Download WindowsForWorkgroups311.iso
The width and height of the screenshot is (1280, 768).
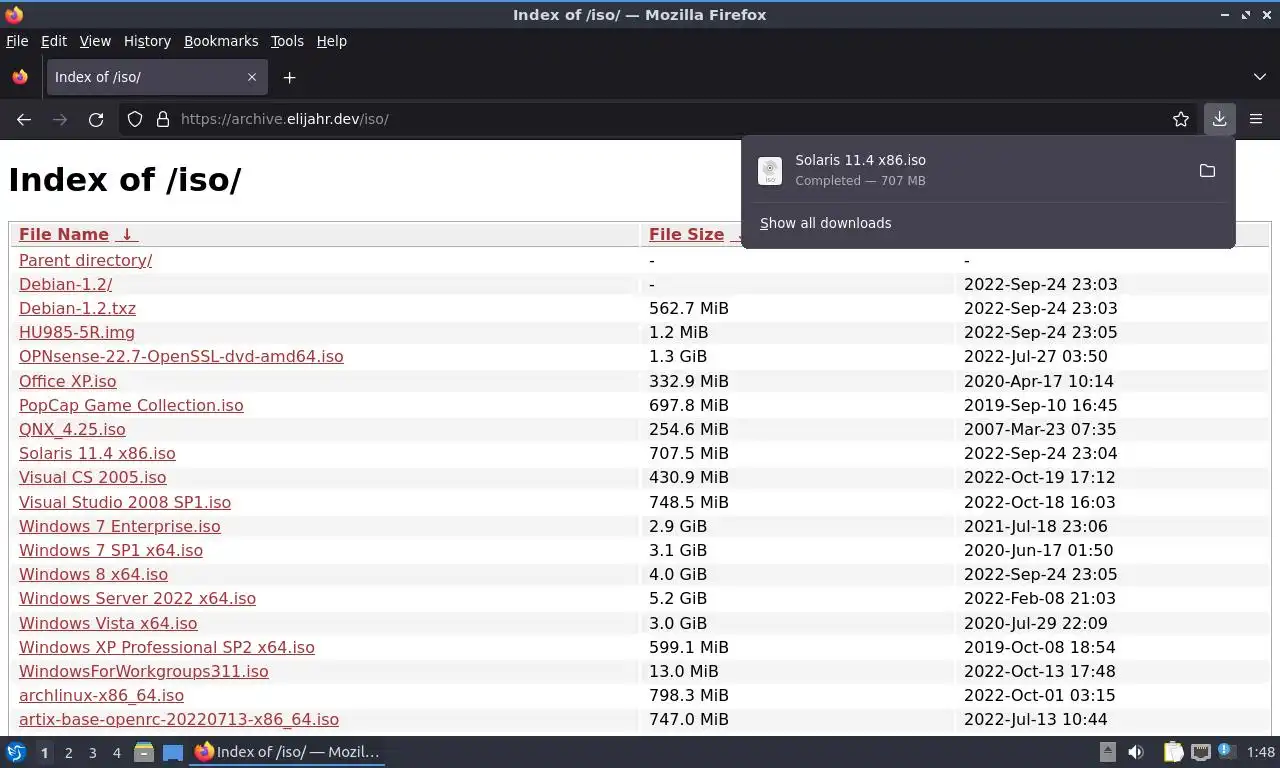(144, 671)
